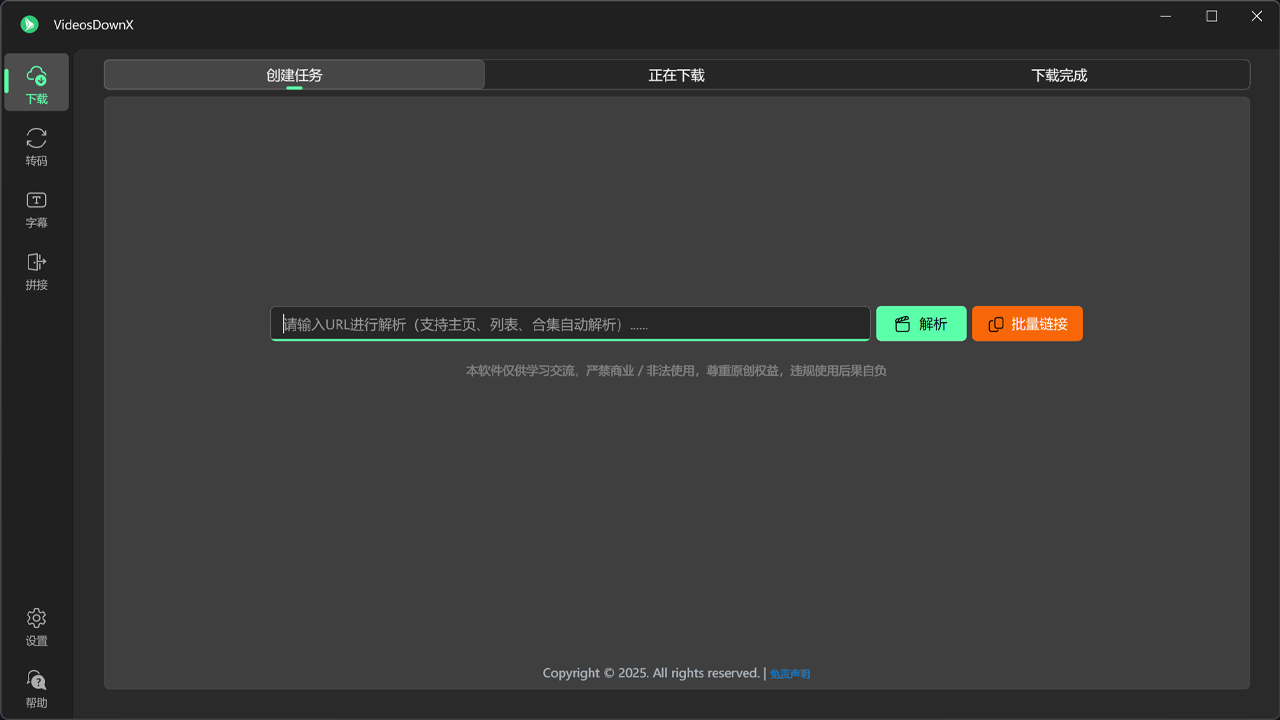Click the copy icon on 批量链接 button
This screenshot has width=1280, height=720.
[995, 323]
